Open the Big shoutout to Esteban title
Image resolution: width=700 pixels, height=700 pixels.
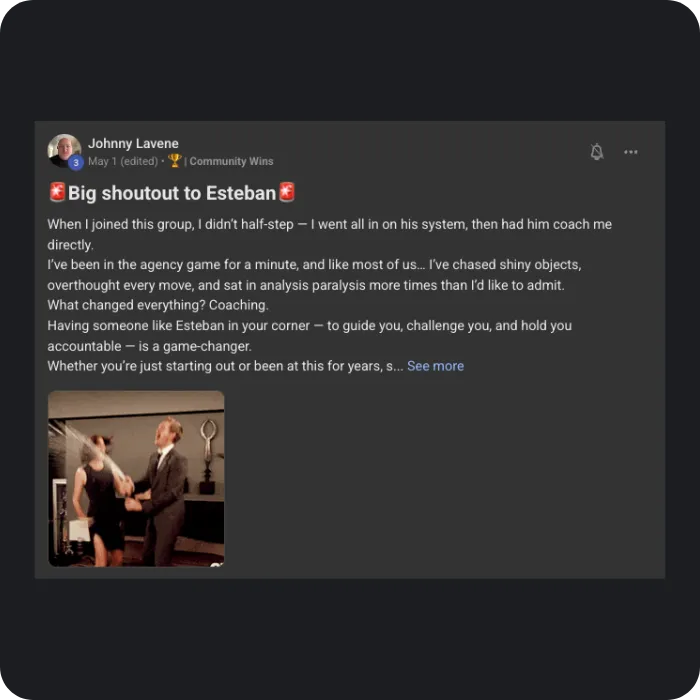[172, 193]
